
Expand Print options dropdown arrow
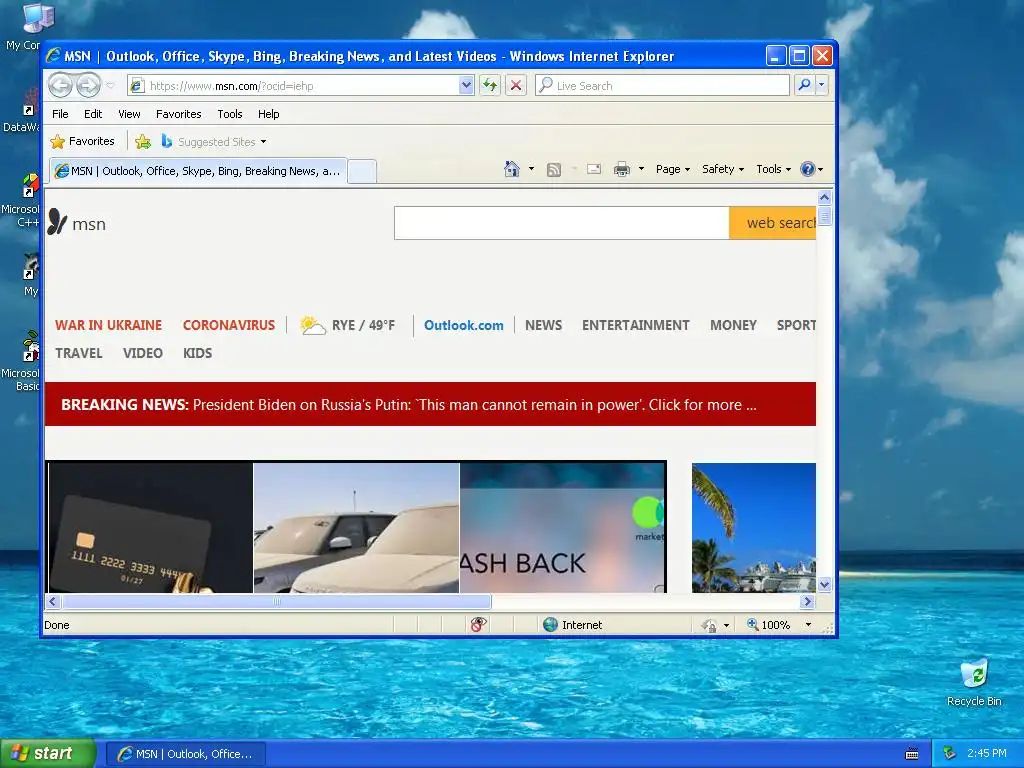tap(641, 169)
